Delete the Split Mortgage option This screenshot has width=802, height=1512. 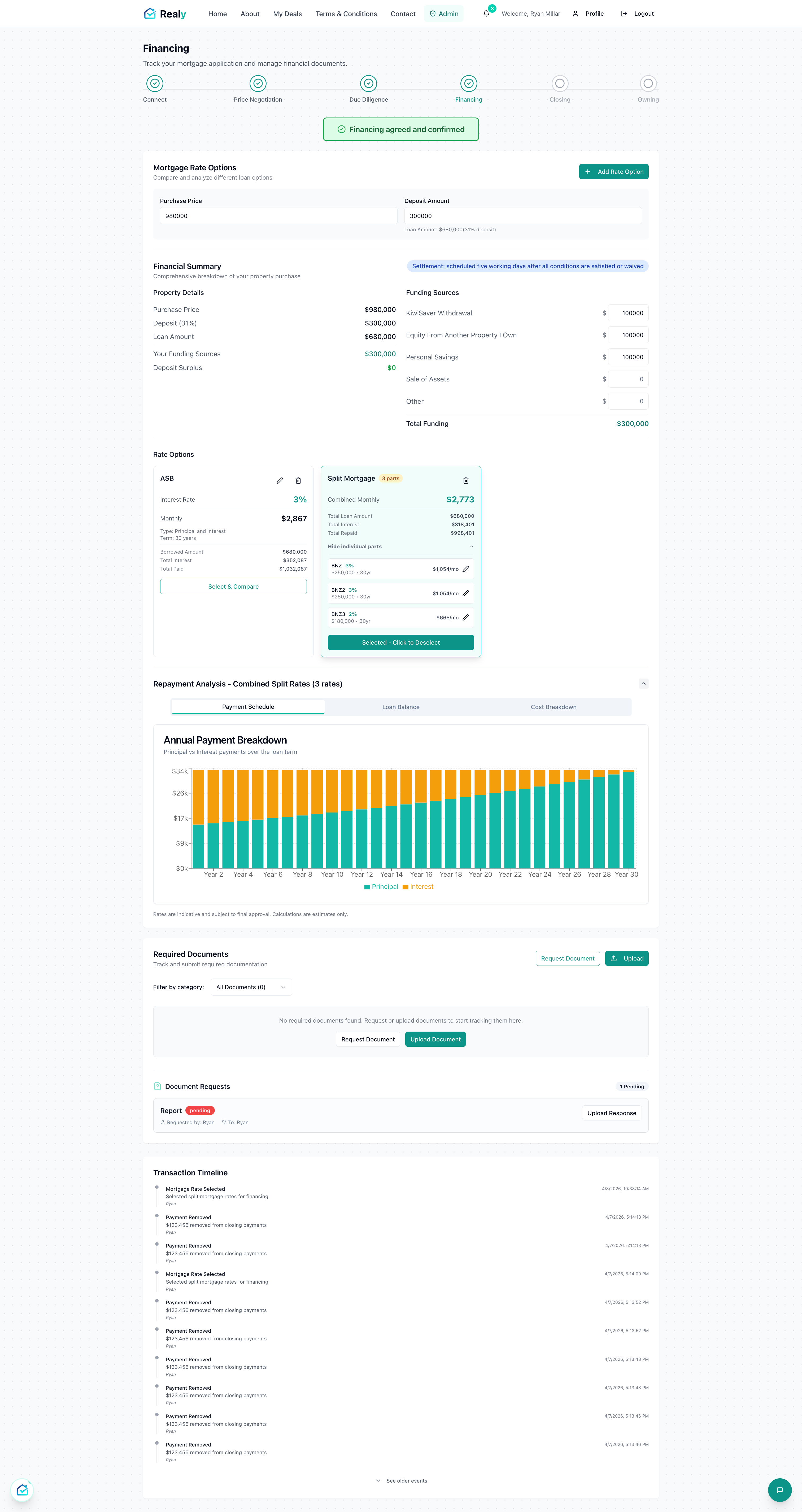pyautogui.click(x=466, y=481)
